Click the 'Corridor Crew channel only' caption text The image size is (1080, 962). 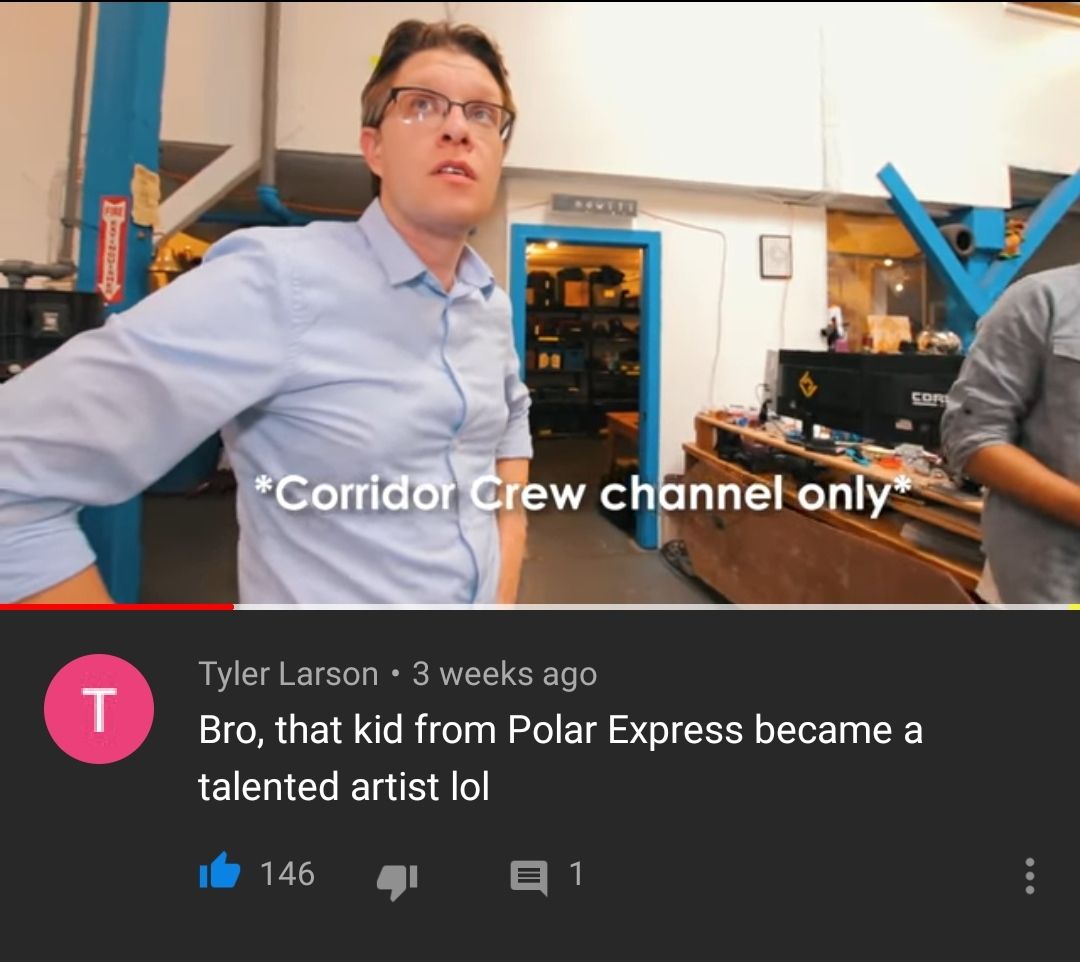pos(582,494)
